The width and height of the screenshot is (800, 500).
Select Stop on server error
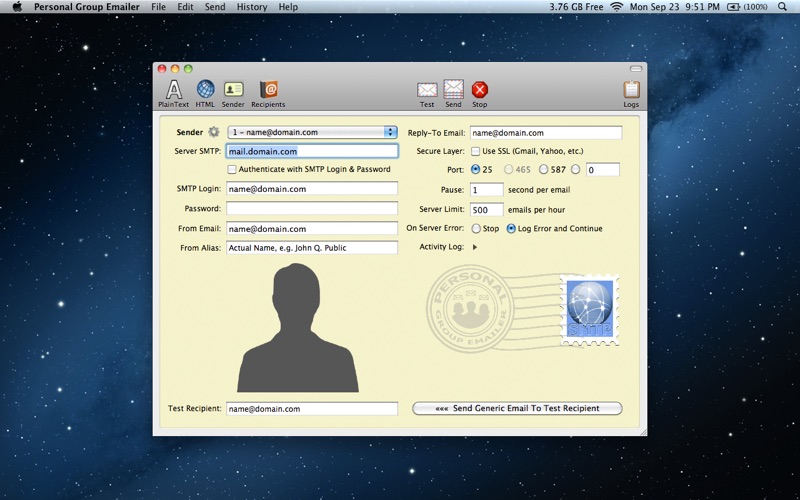point(476,228)
